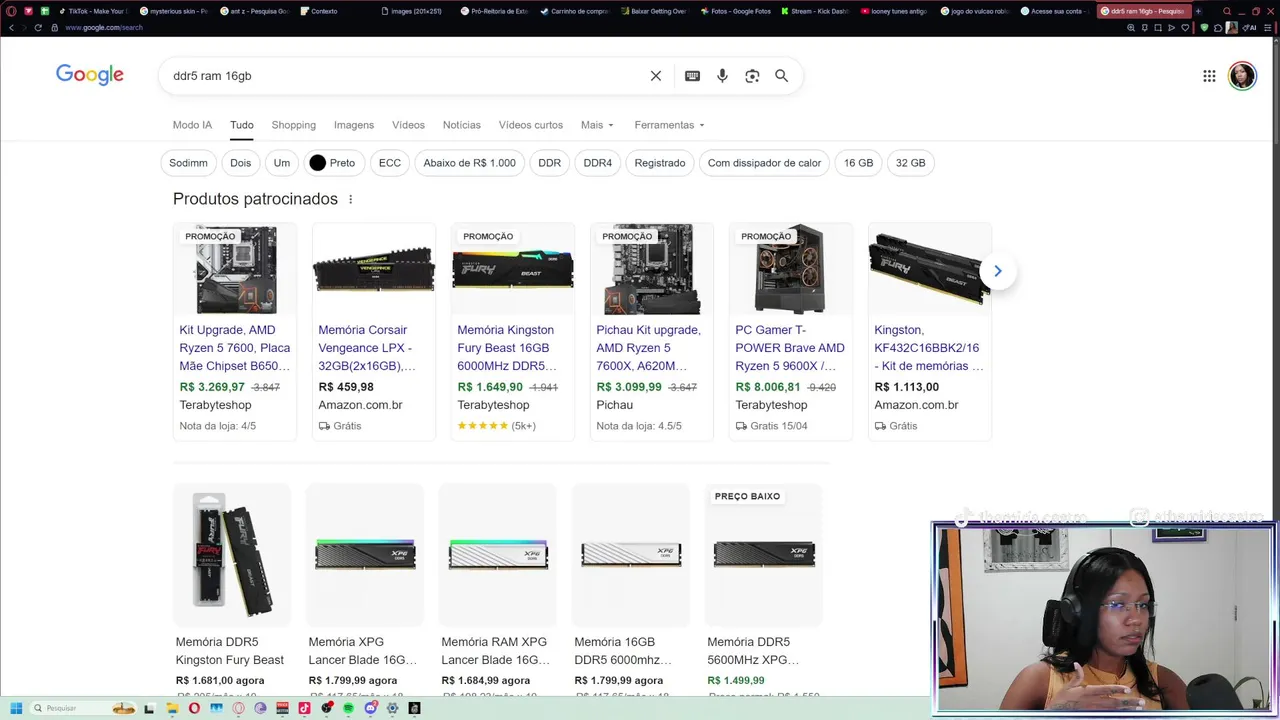This screenshot has height=720, width=1280.
Task: Click the Memória DDR5 Kingston Fury Beast thumbnail
Action: [x=232, y=554]
